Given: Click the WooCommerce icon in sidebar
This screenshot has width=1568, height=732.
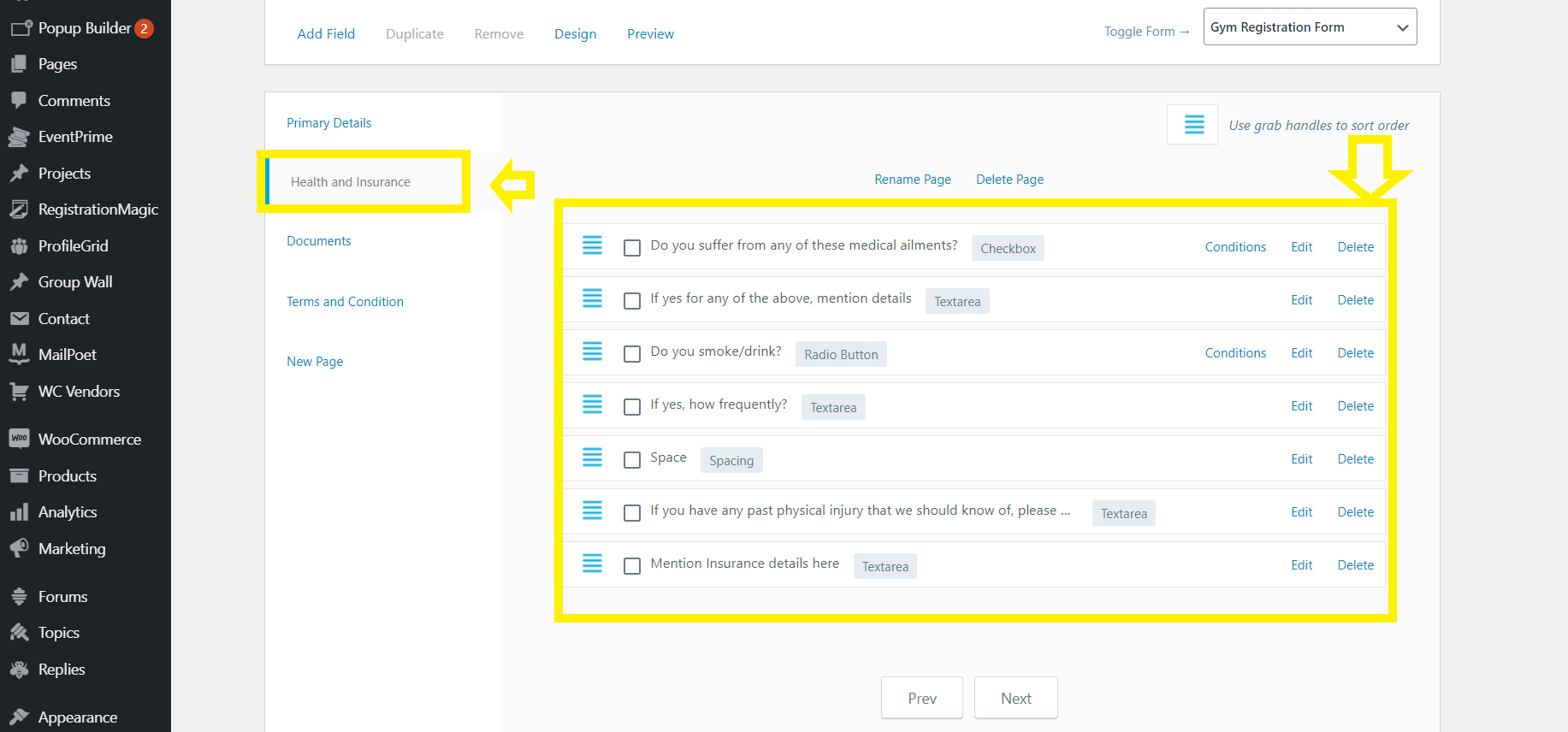Looking at the screenshot, I should point(19,439).
